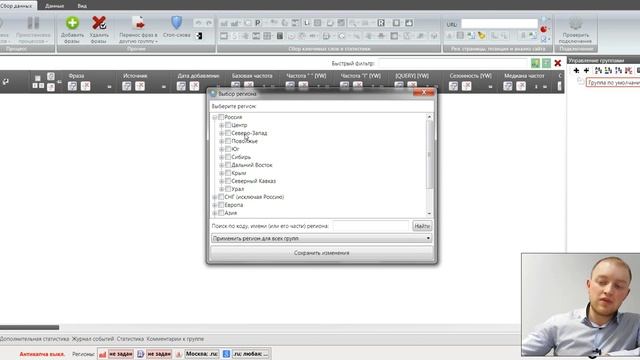Click the '.ru: любая' region button
This screenshot has height=360, width=640.
pos(251,354)
